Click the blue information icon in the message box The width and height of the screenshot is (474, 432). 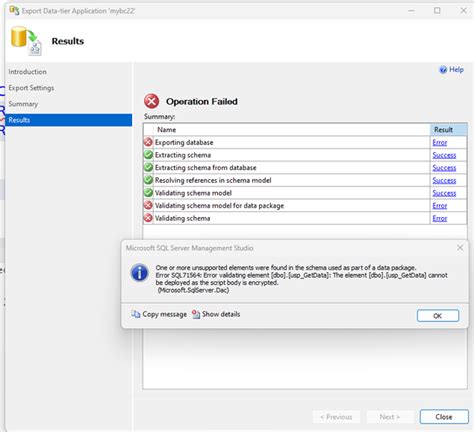140,273
